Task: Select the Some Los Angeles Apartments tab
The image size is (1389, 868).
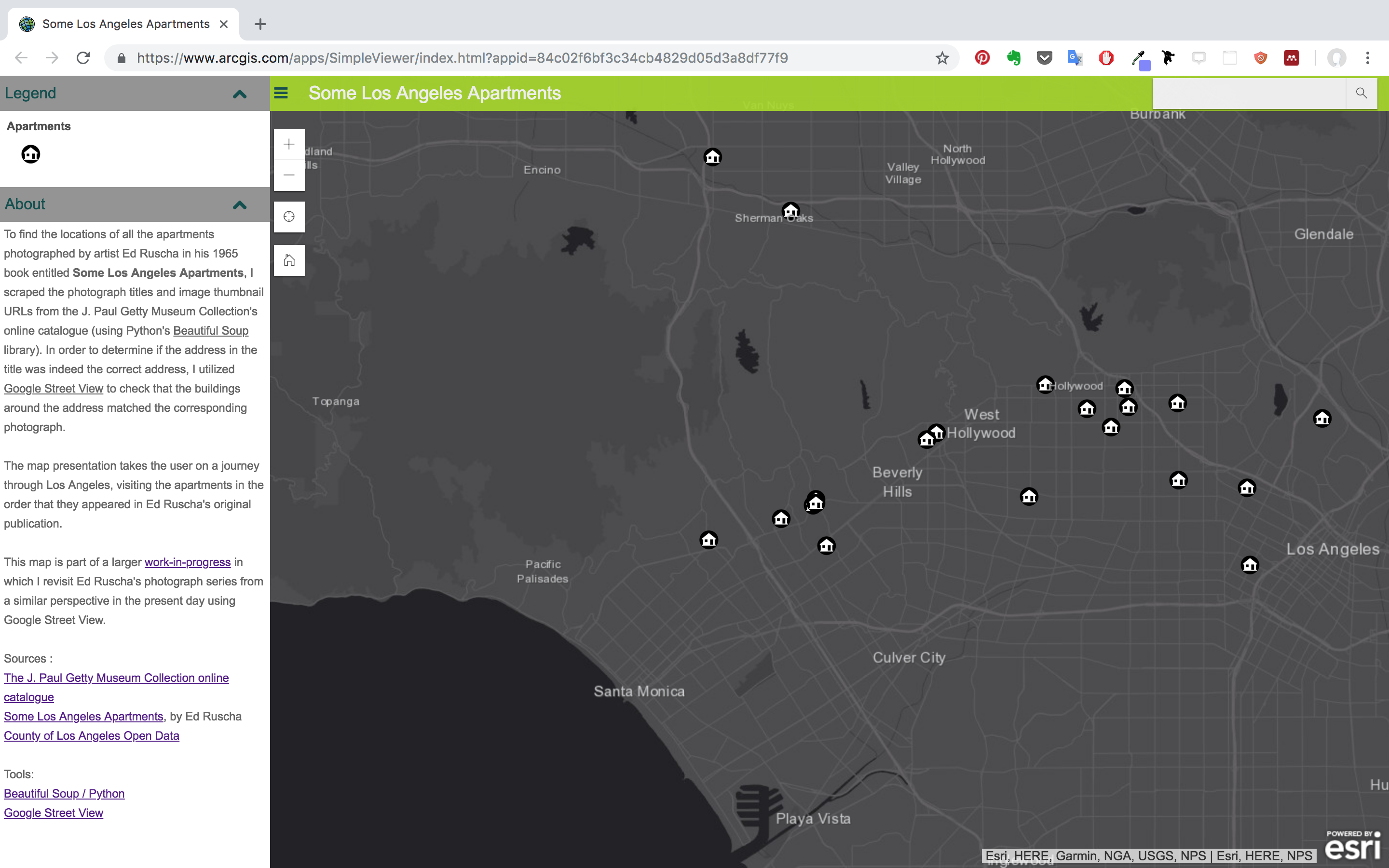Action: click(x=126, y=24)
